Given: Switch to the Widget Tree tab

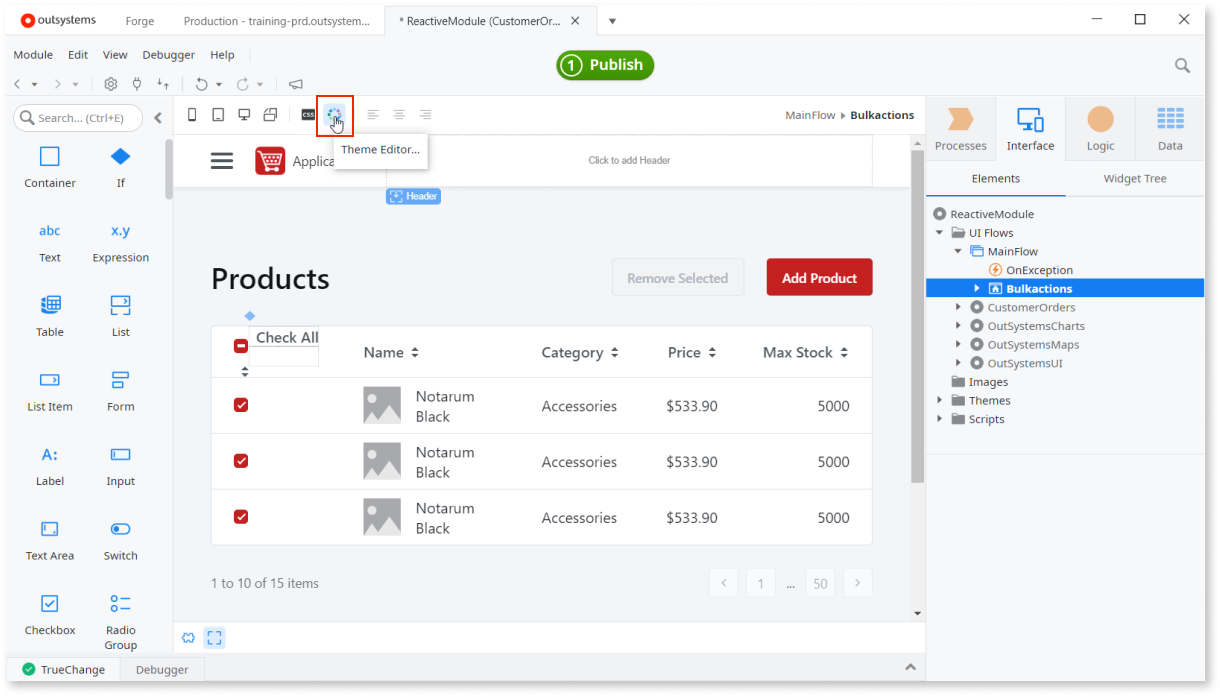Looking at the screenshot, I should (x=1134, y=178).
